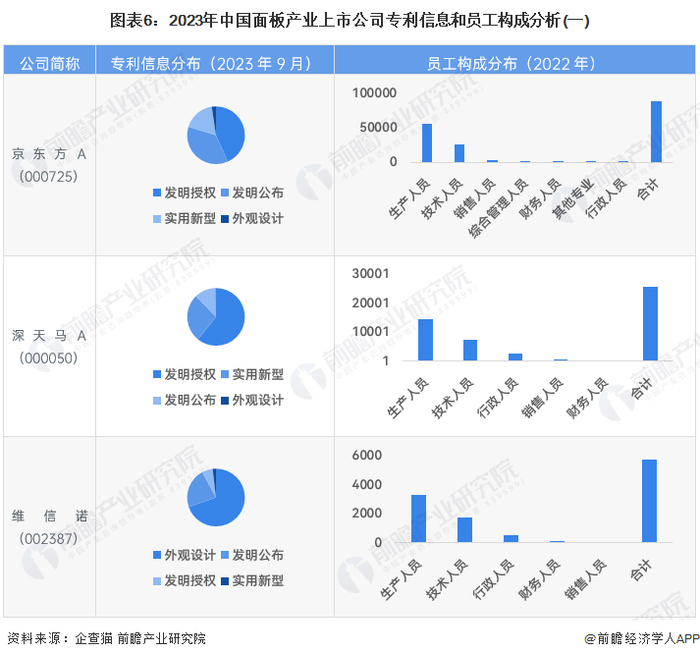Click the 50000 axis value
The height and width of the screenshot is (659, 700).
pyautogui.click(x=378, y=127)
